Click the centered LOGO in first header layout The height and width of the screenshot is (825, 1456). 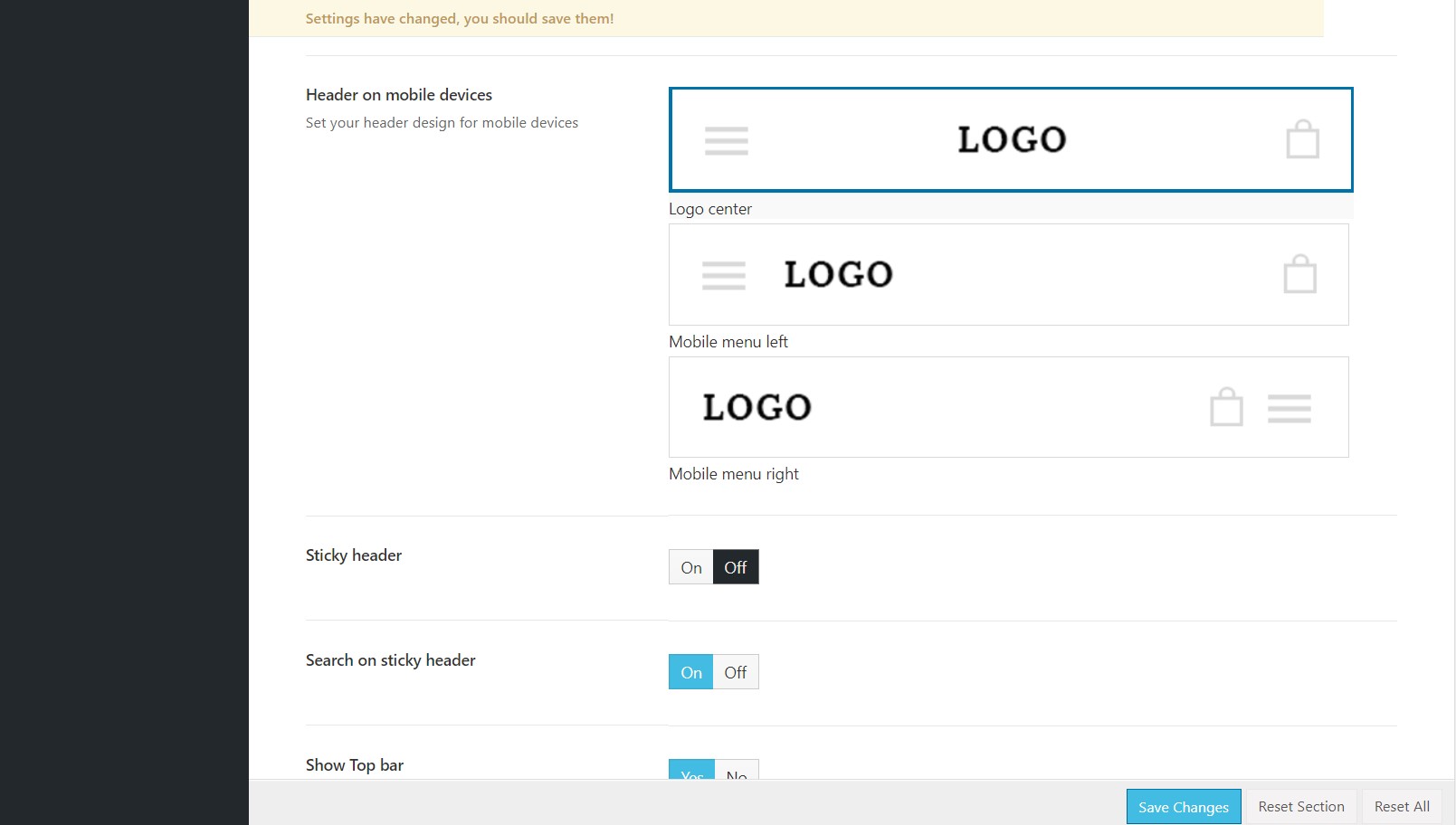[x=1011, y=140]
